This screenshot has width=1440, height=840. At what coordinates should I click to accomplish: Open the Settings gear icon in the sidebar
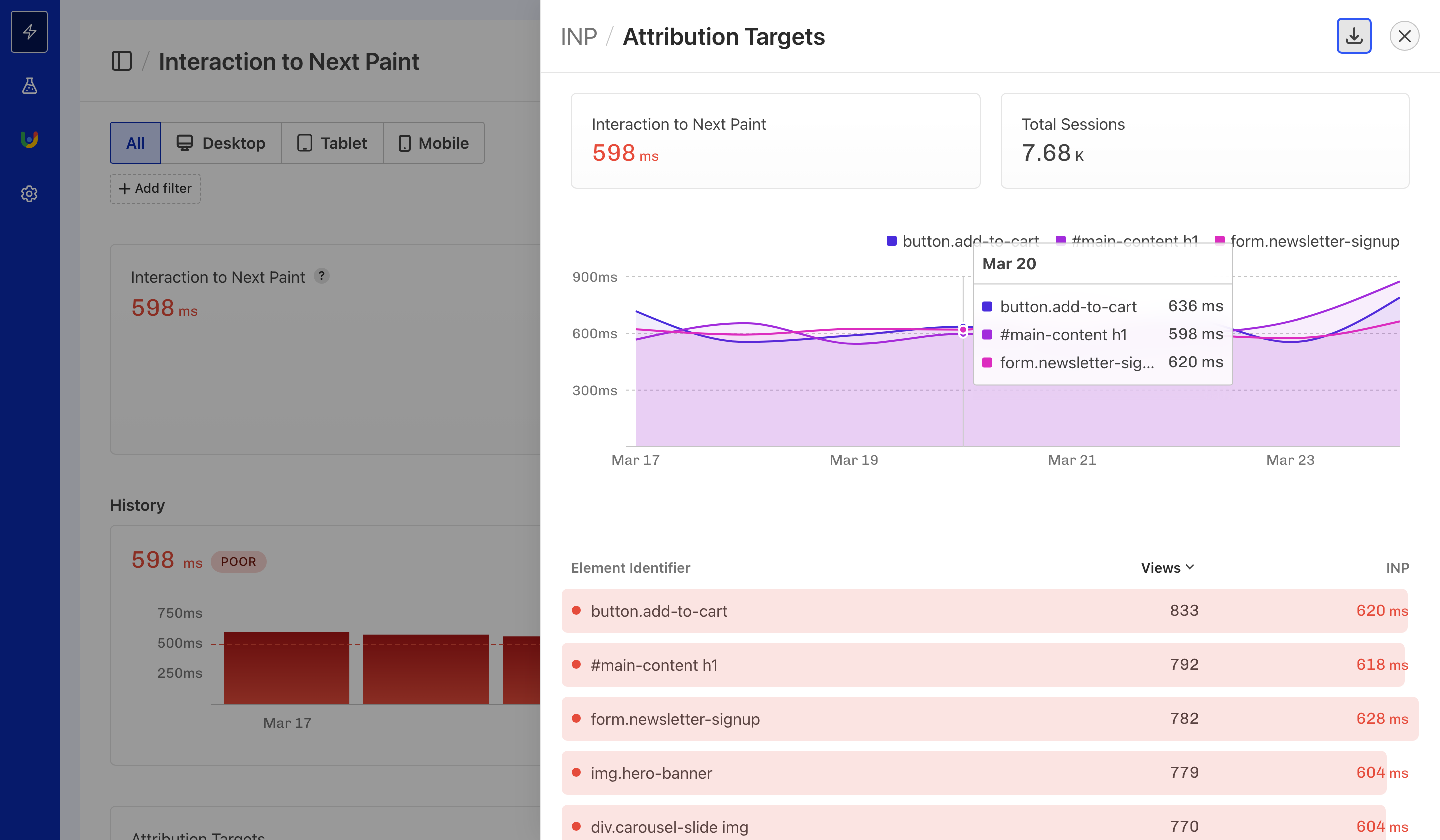tap(29, 193)
